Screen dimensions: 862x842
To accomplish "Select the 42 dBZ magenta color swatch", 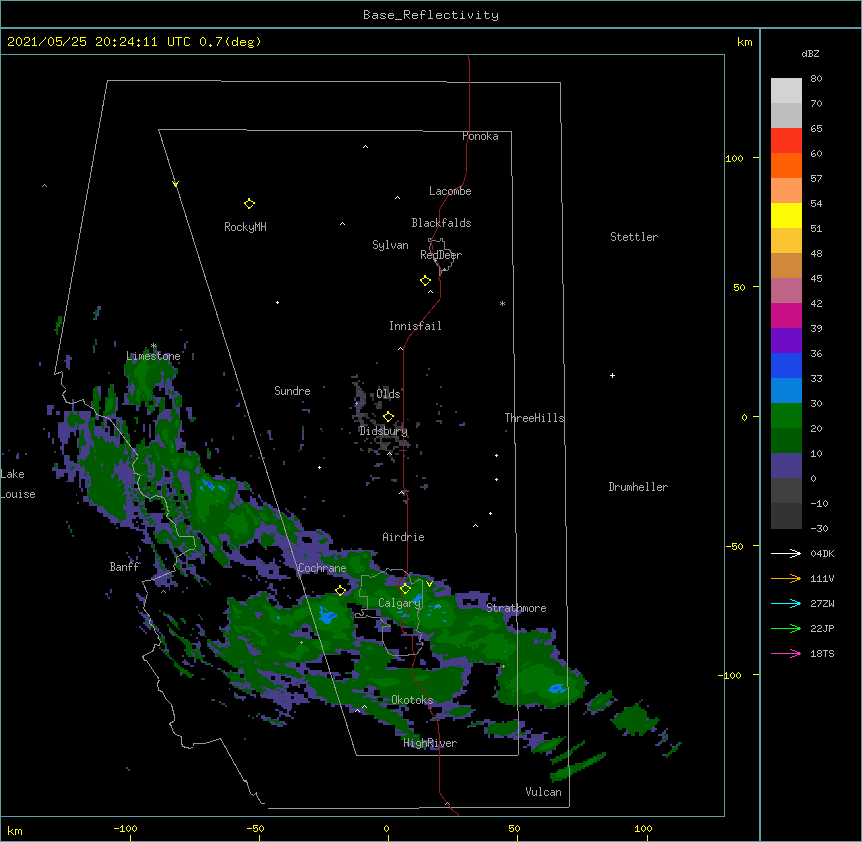I will tap(786, 315).
